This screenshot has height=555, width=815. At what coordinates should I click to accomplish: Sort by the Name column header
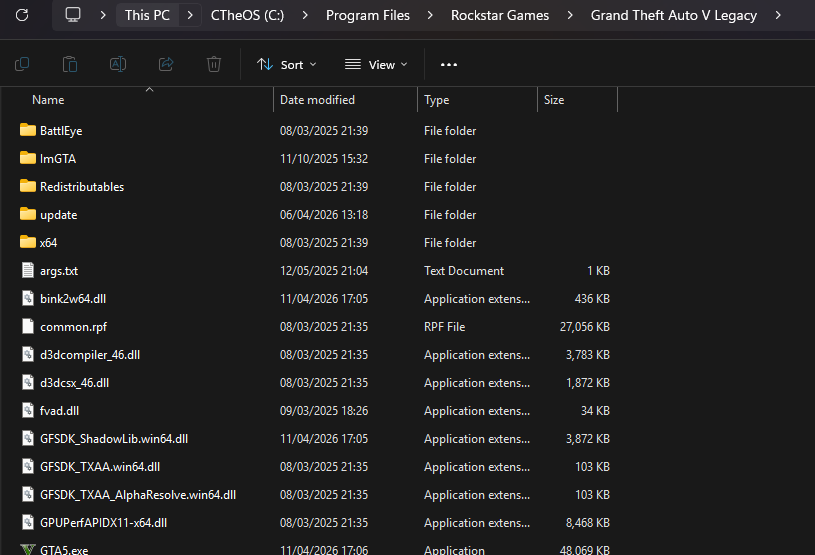48,100
